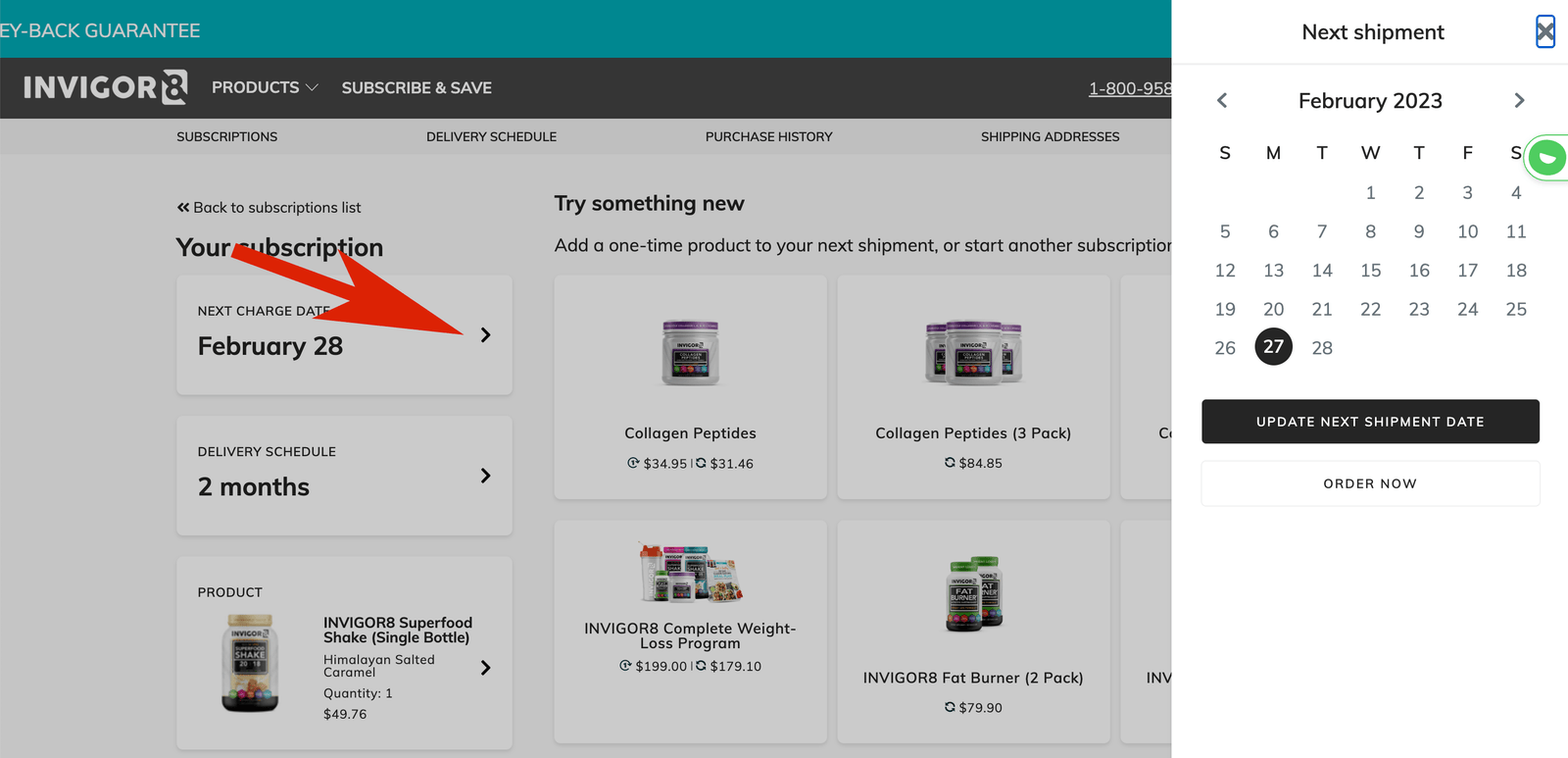Open Subscribe & Save menu item
This screenshot has height=758, width=1568.
[x=416, y=87]
